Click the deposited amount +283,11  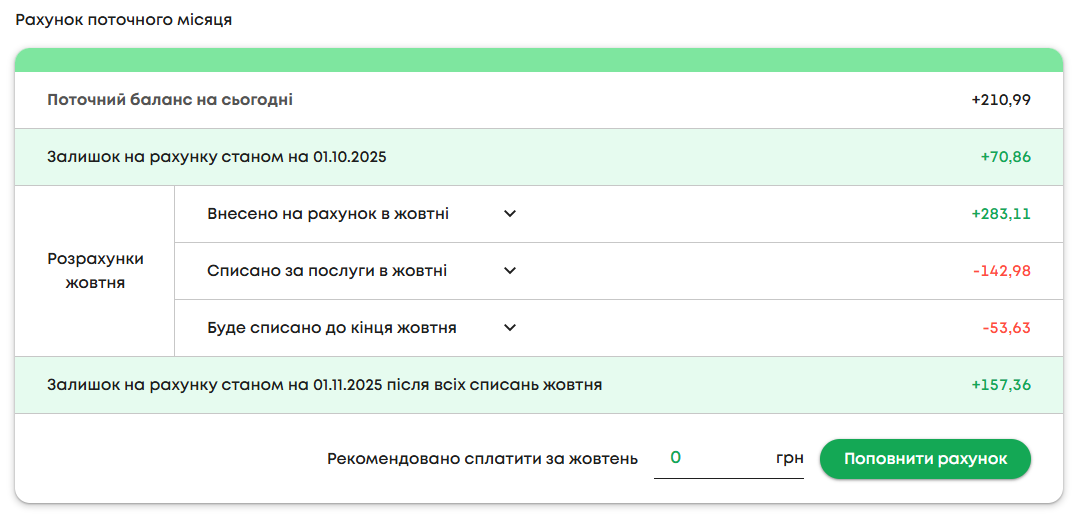tap(1000, 214)
